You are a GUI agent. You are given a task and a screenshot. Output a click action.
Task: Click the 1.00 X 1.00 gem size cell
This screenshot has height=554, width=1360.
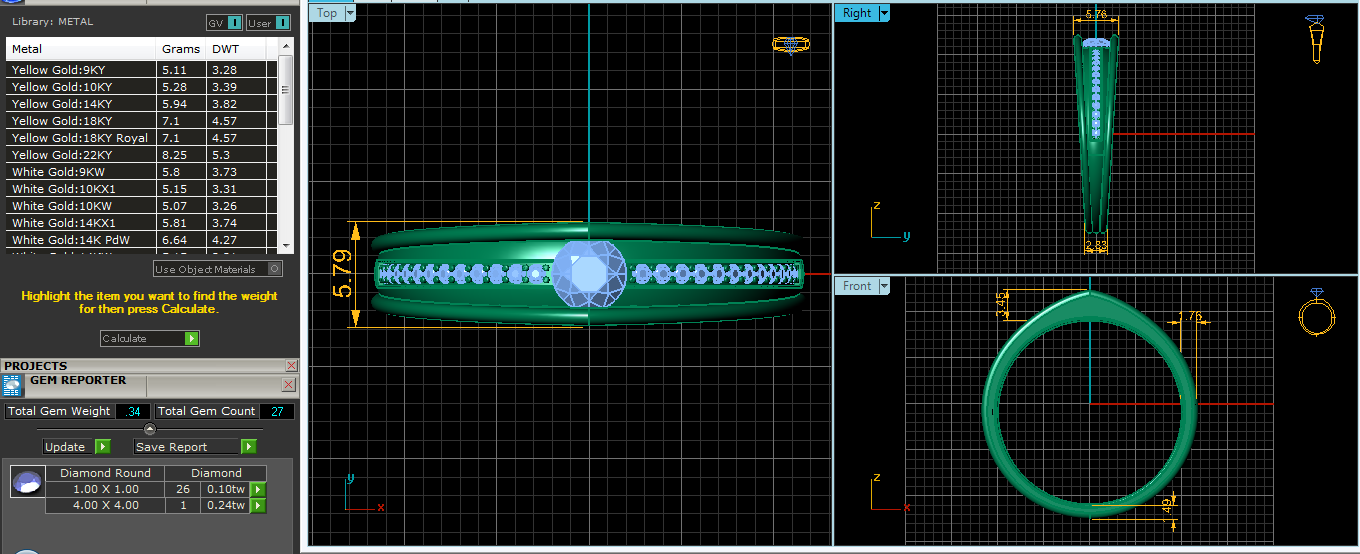click(x=105, y=489)
